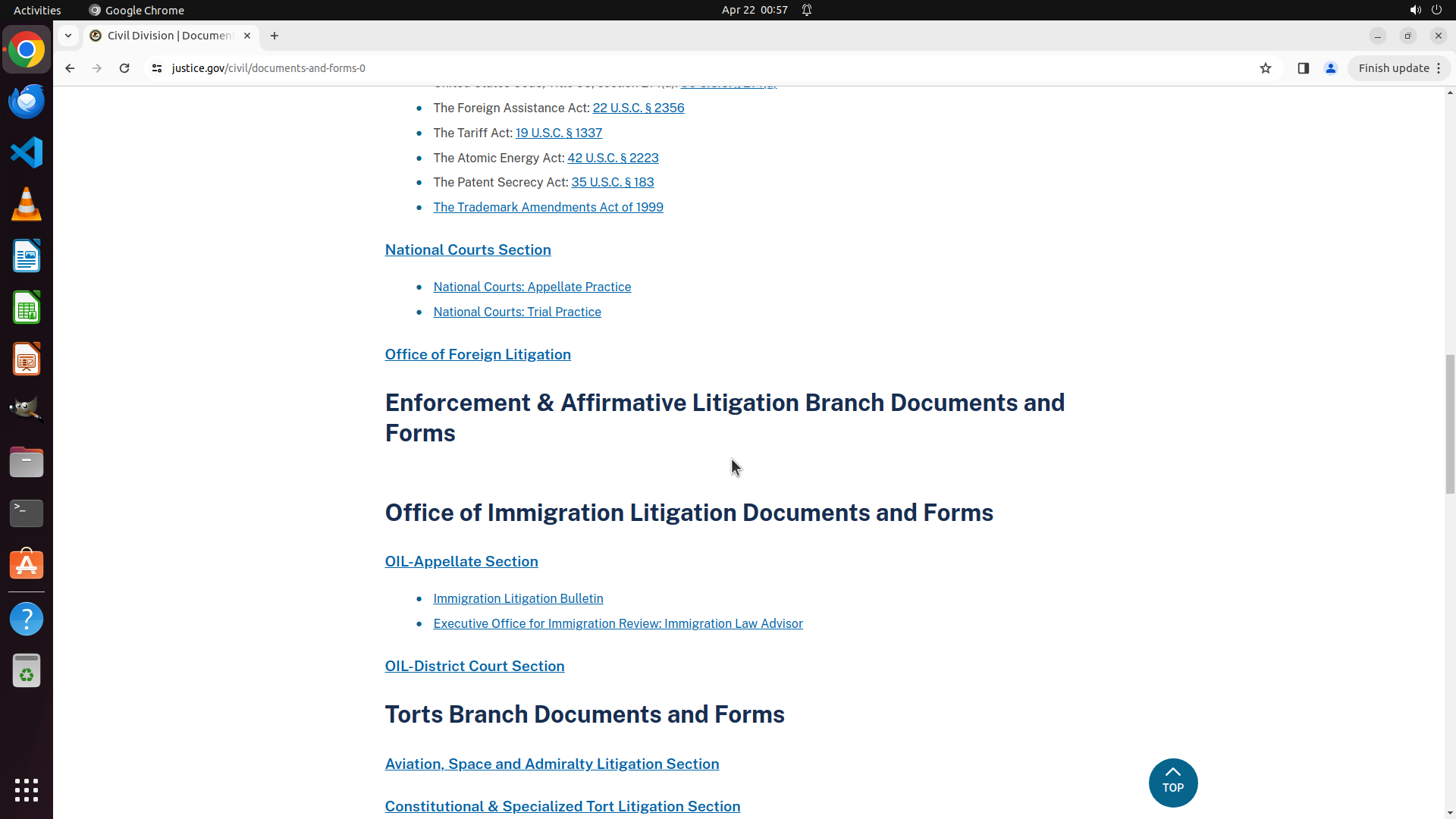1456x819 pixels.
Task: Show Applications grid in the dock
Action: point(27,789)
